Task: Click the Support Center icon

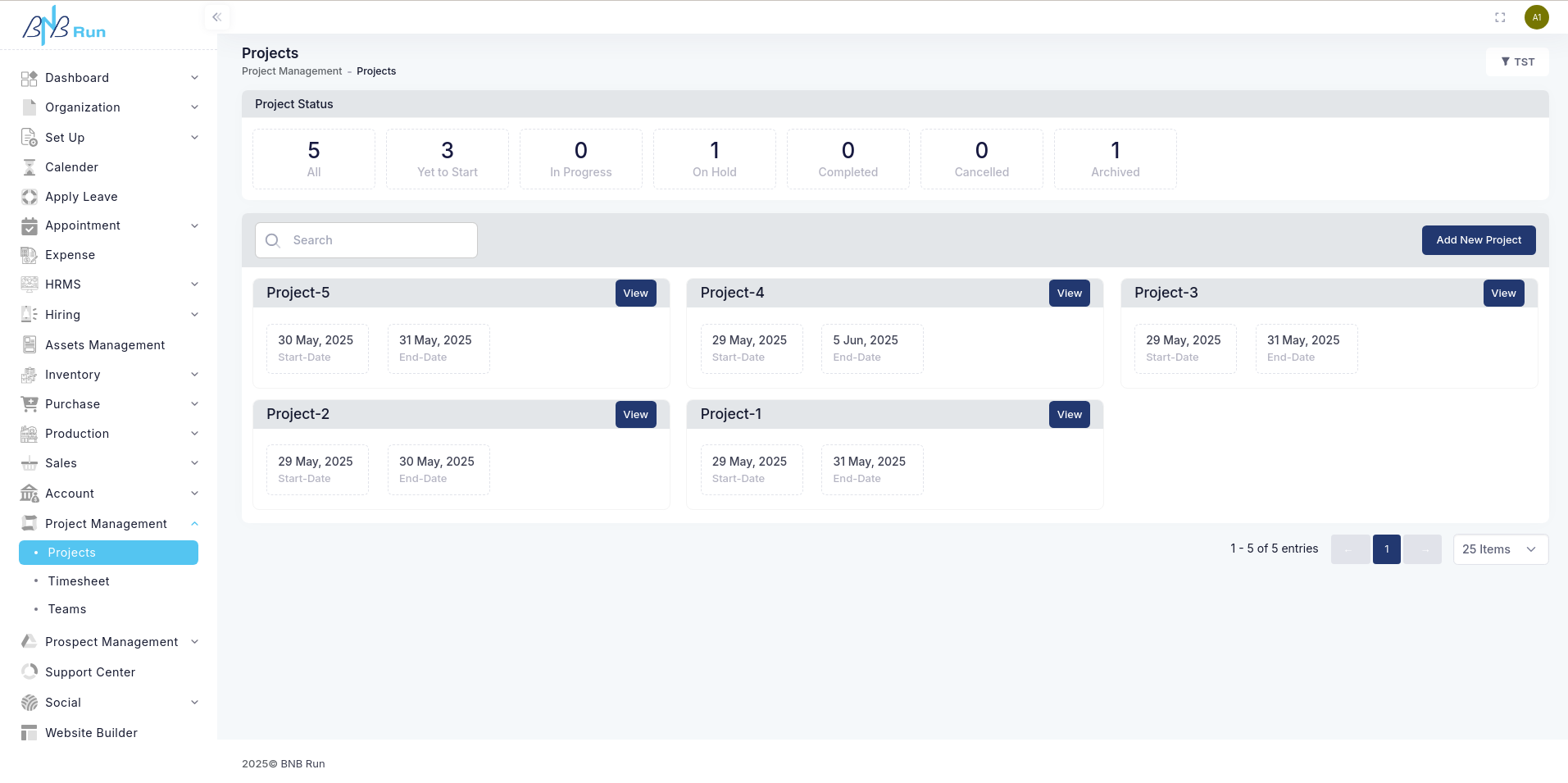Action: tap(30, 672)
